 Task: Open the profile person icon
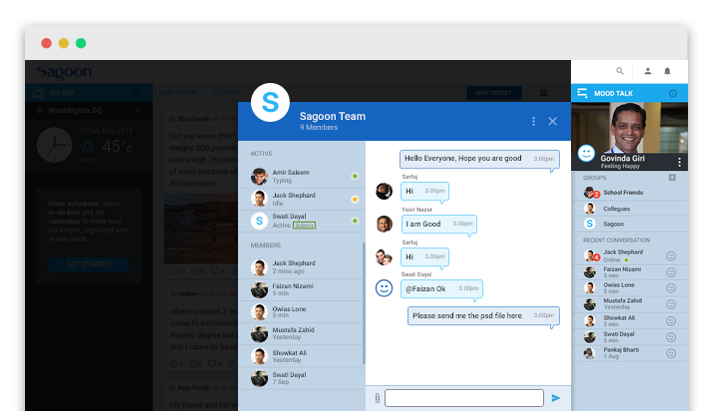pyautogui.click(x=647, y=71)
